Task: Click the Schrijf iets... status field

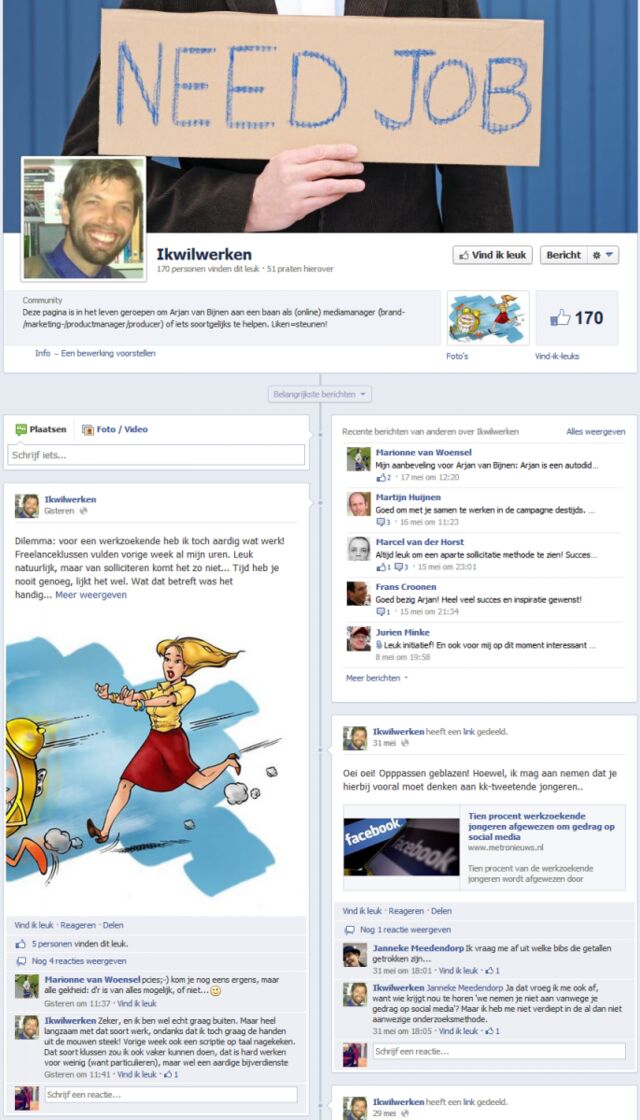Action: pos(156,455)
